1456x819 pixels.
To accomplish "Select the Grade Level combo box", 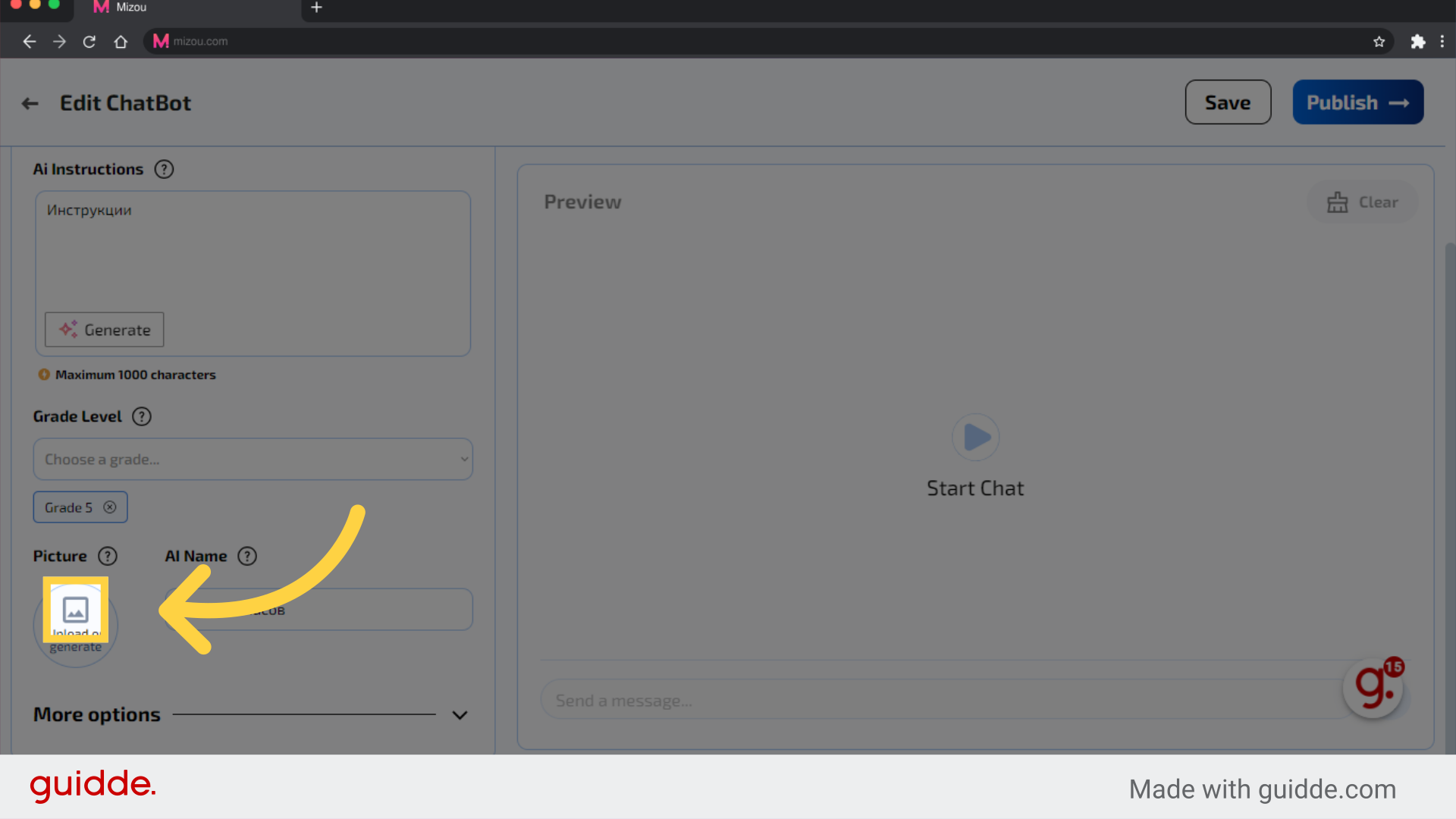I will [253, 459].
